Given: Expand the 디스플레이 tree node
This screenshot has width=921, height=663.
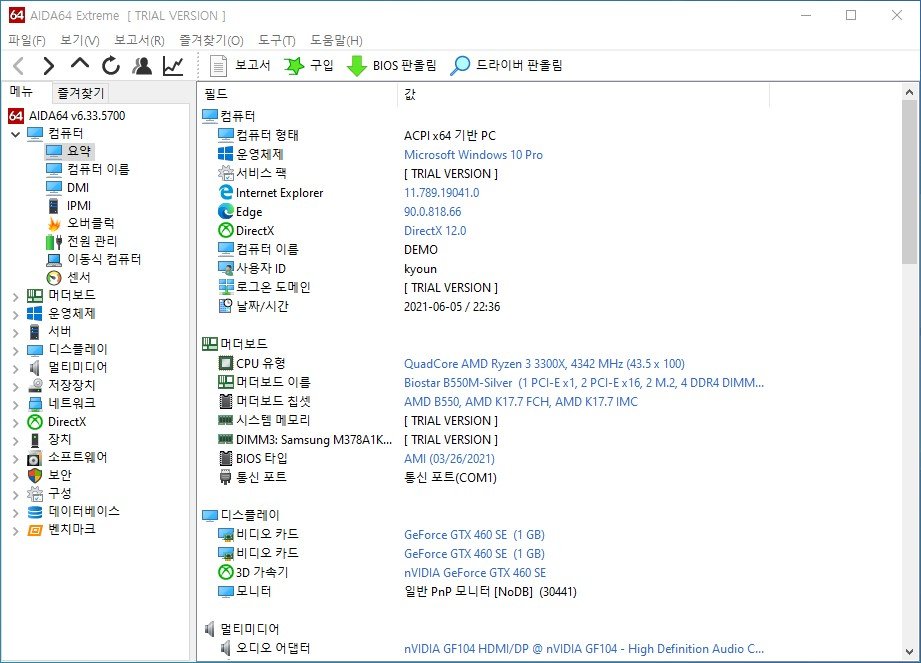Looking at the screenshot, I should (15, 351).
